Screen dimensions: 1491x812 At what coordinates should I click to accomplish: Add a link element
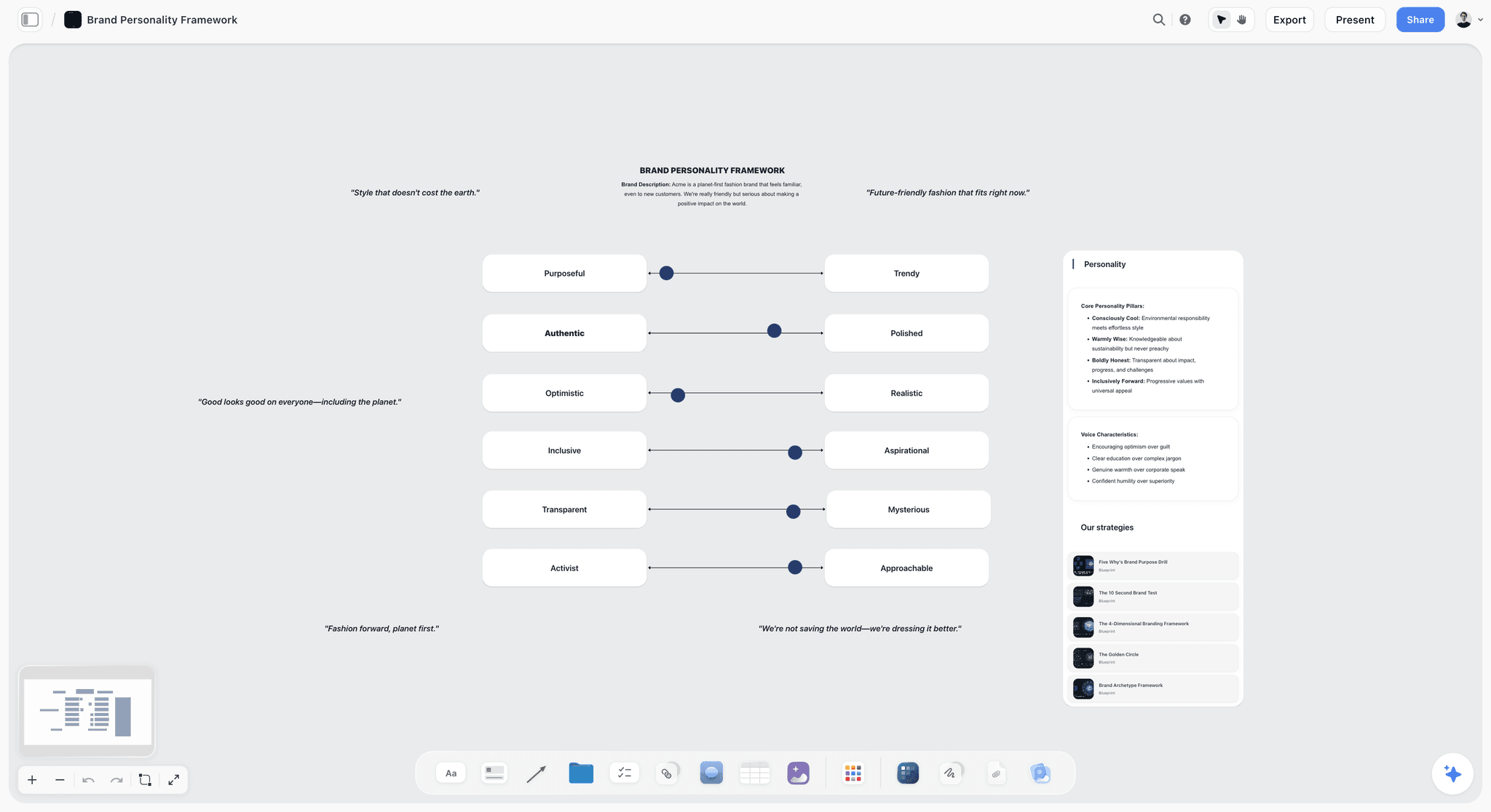click(668, 773)
